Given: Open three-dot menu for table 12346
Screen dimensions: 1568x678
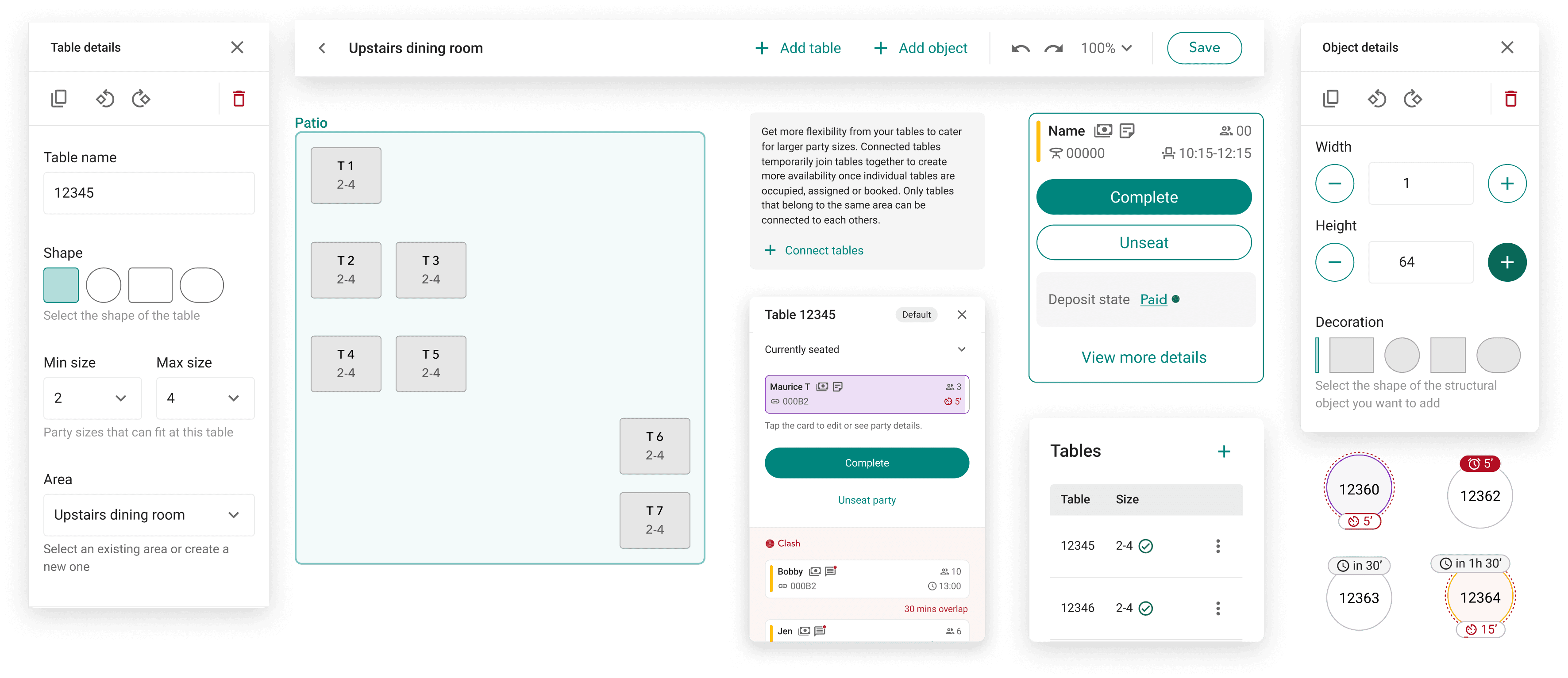Looking at the screenshot, I should [x=1217, y=608].
